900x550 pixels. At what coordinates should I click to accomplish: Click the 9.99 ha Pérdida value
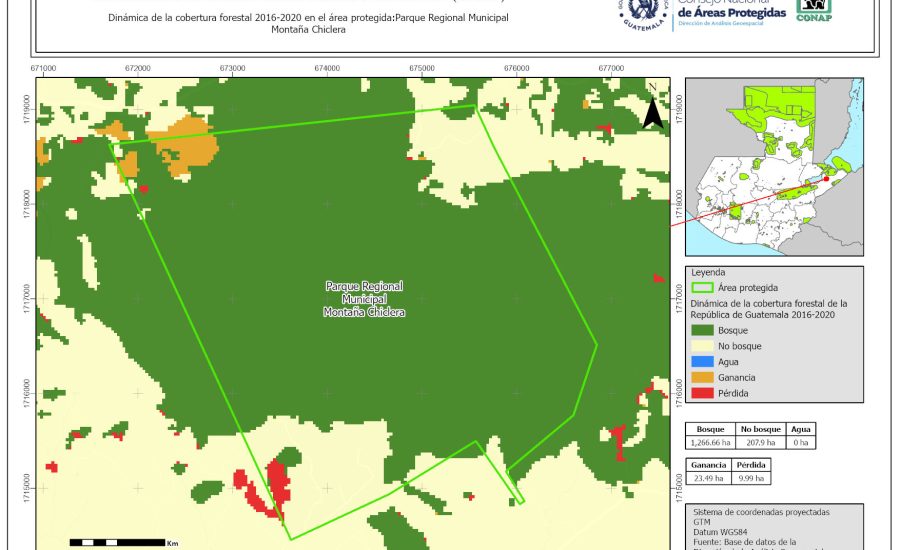tap(751, 478)
